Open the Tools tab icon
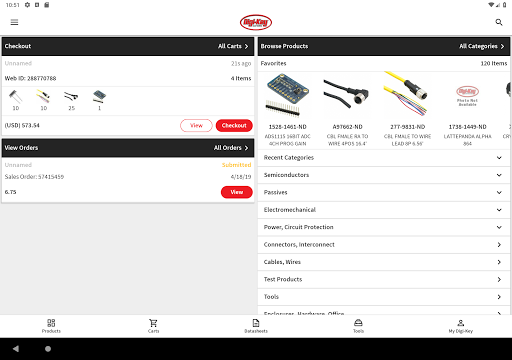The image size is (512, 360). (358, 323)
